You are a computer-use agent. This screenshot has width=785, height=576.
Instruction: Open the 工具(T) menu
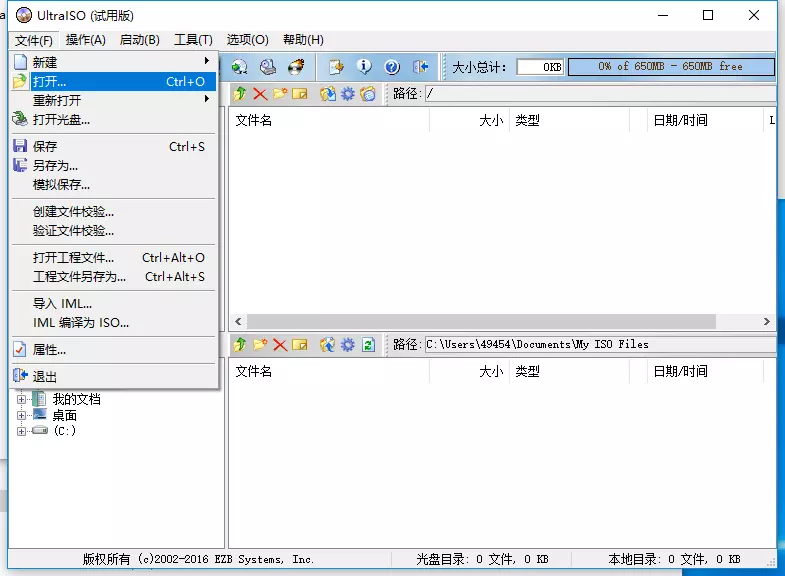pyautogui.click(x=193, y=40)
